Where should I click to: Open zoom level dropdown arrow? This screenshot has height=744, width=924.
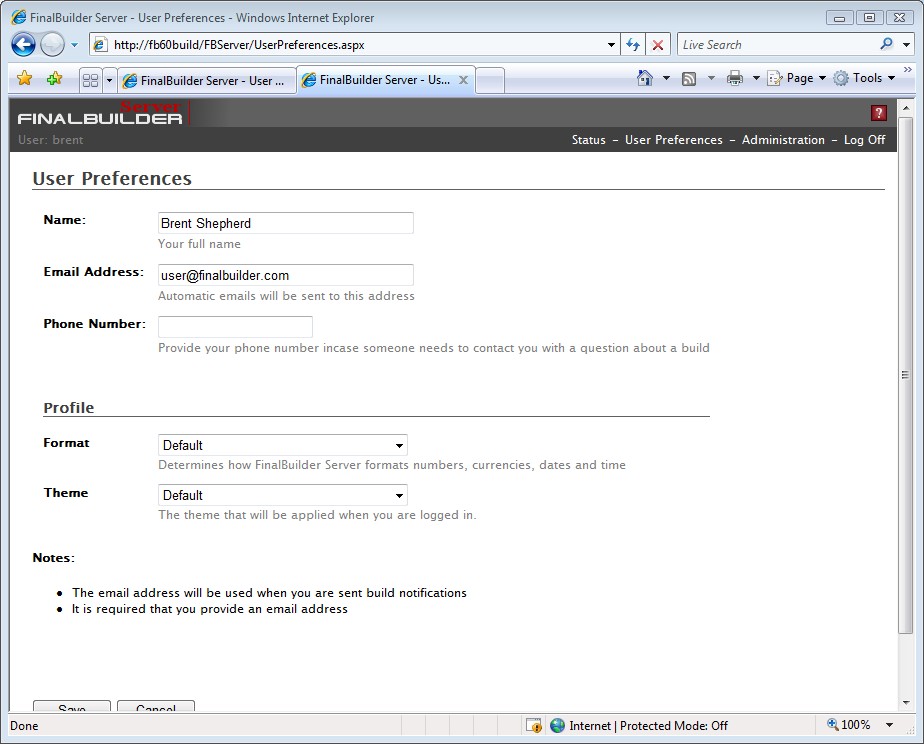pyautogui.click(x=889, y=725)
